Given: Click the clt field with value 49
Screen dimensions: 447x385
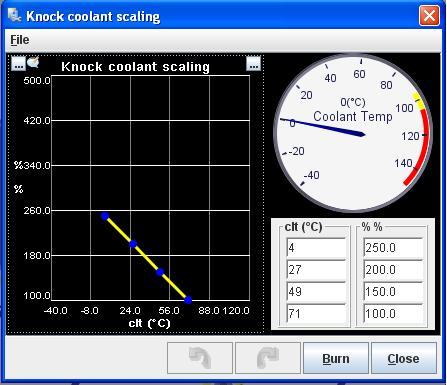Looking at the screenshot, I should [316, 292].
